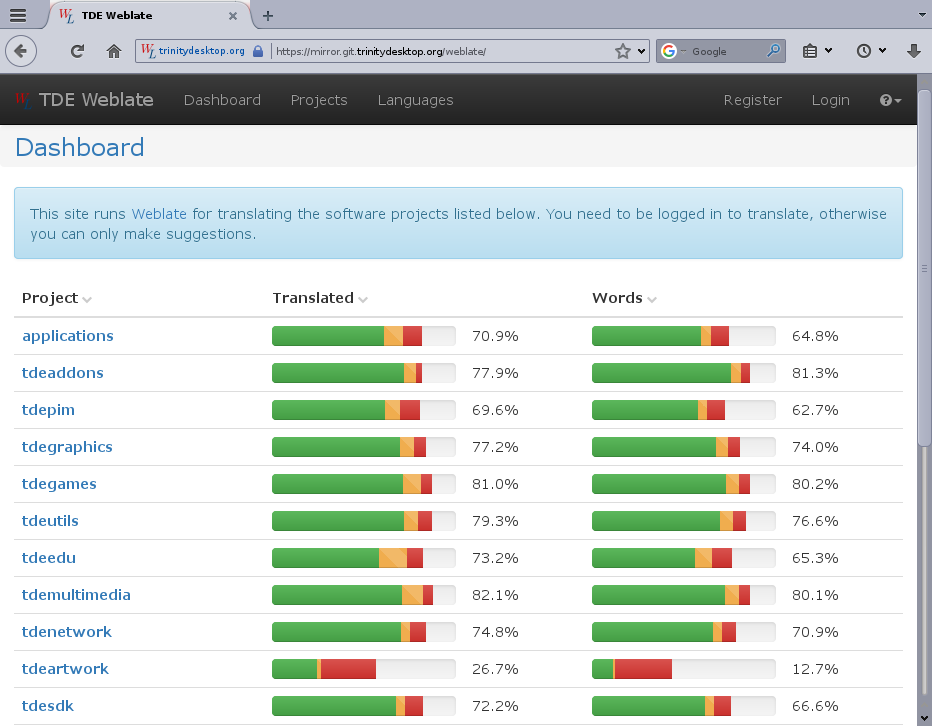
Task: Open the Dashboard navigation item
Action: pyautogui.click(x=222, y=100)
